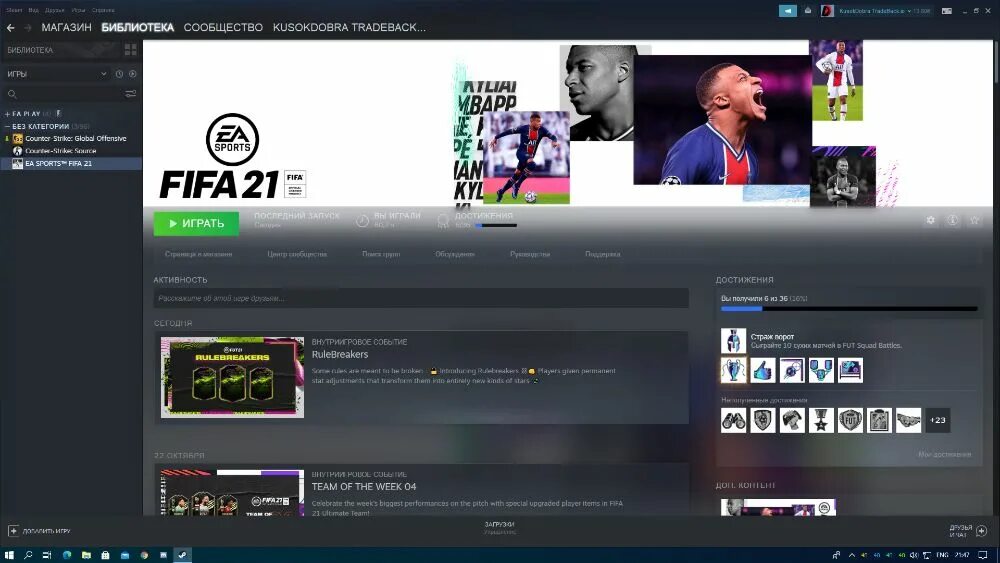Click the user profile avatar
Image resolution: width=1000 pixels, height=563 pixels.
tap(827, 11)
